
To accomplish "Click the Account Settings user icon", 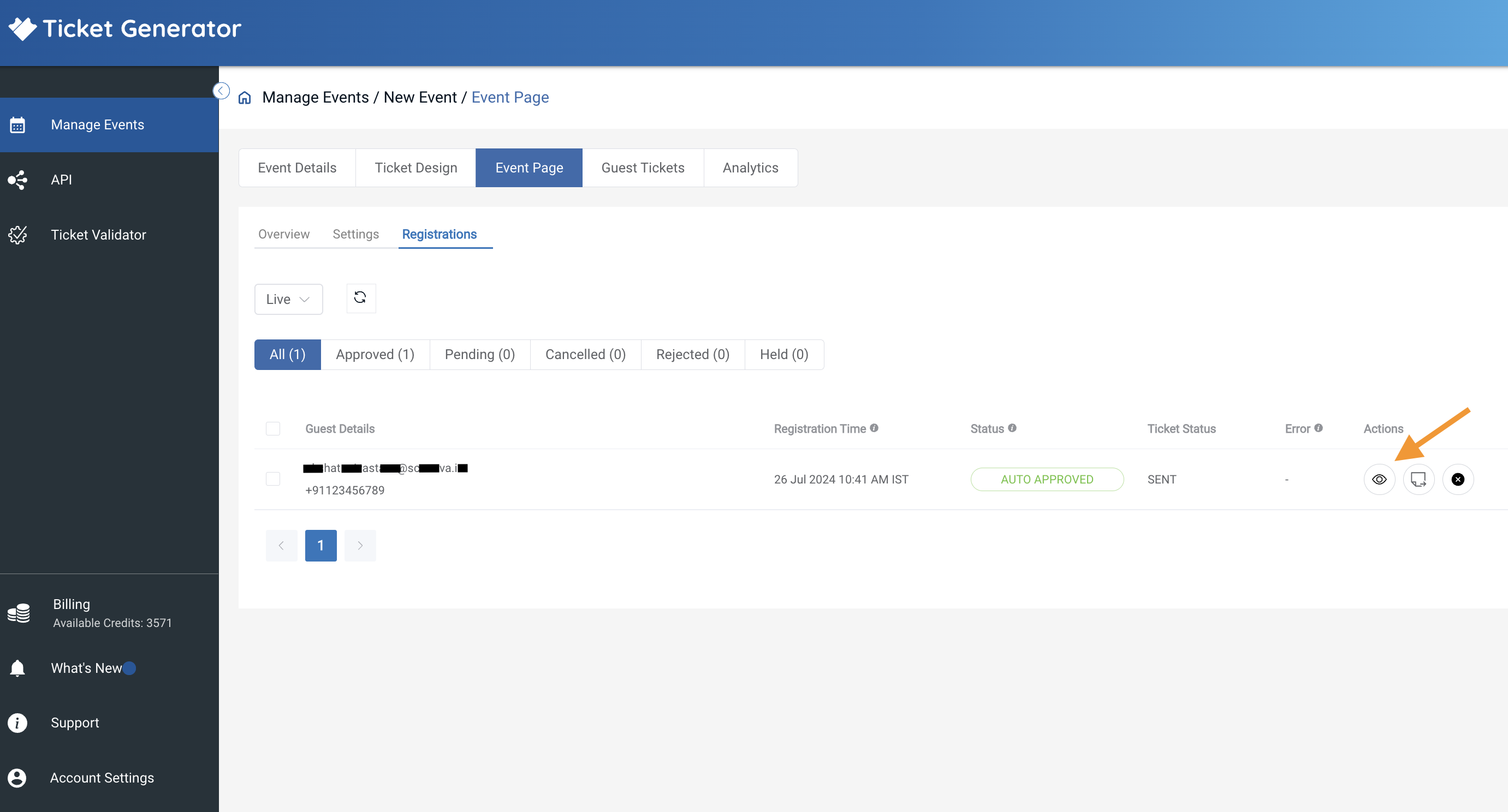I will click(17, 778).
